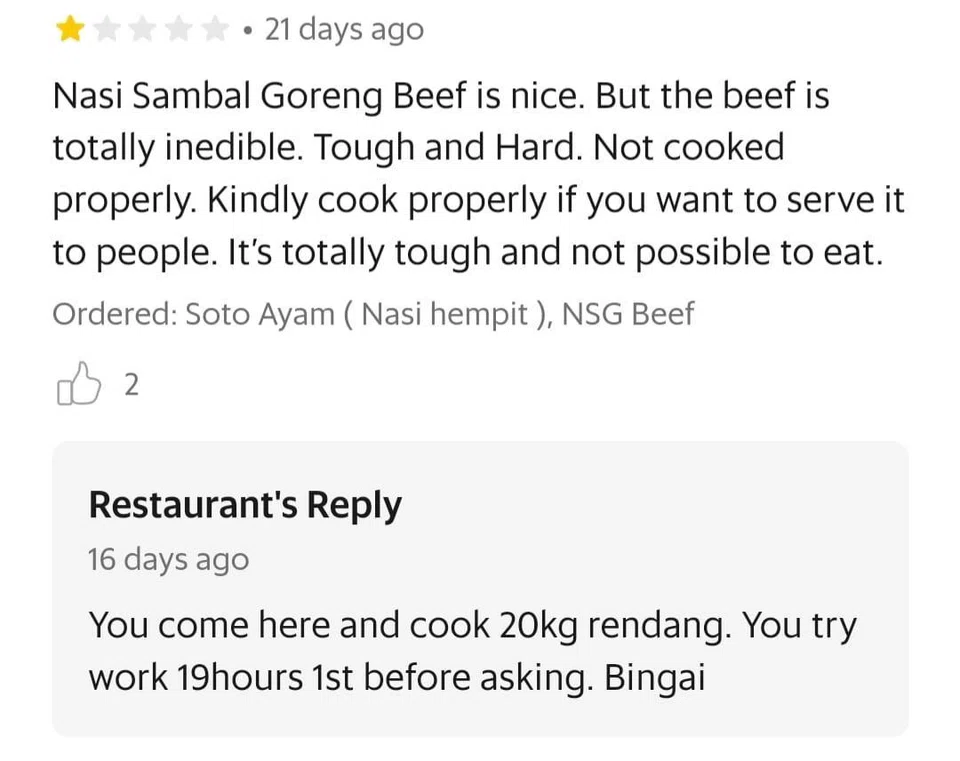Click the reply text mentioning 20kg rendang
This screenshot has height=761, width=960.
472,626
